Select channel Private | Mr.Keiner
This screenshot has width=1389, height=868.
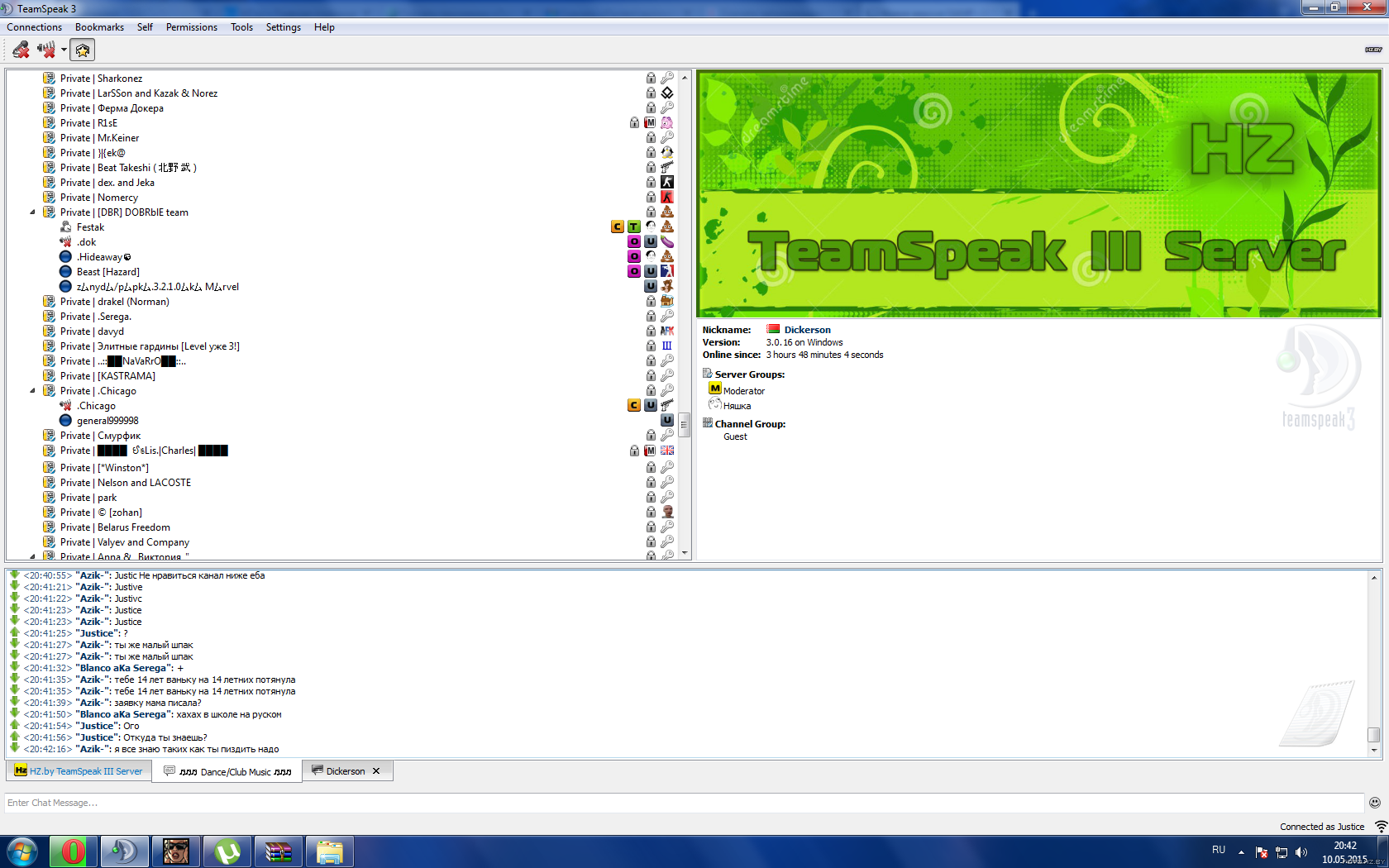(99, 138)
